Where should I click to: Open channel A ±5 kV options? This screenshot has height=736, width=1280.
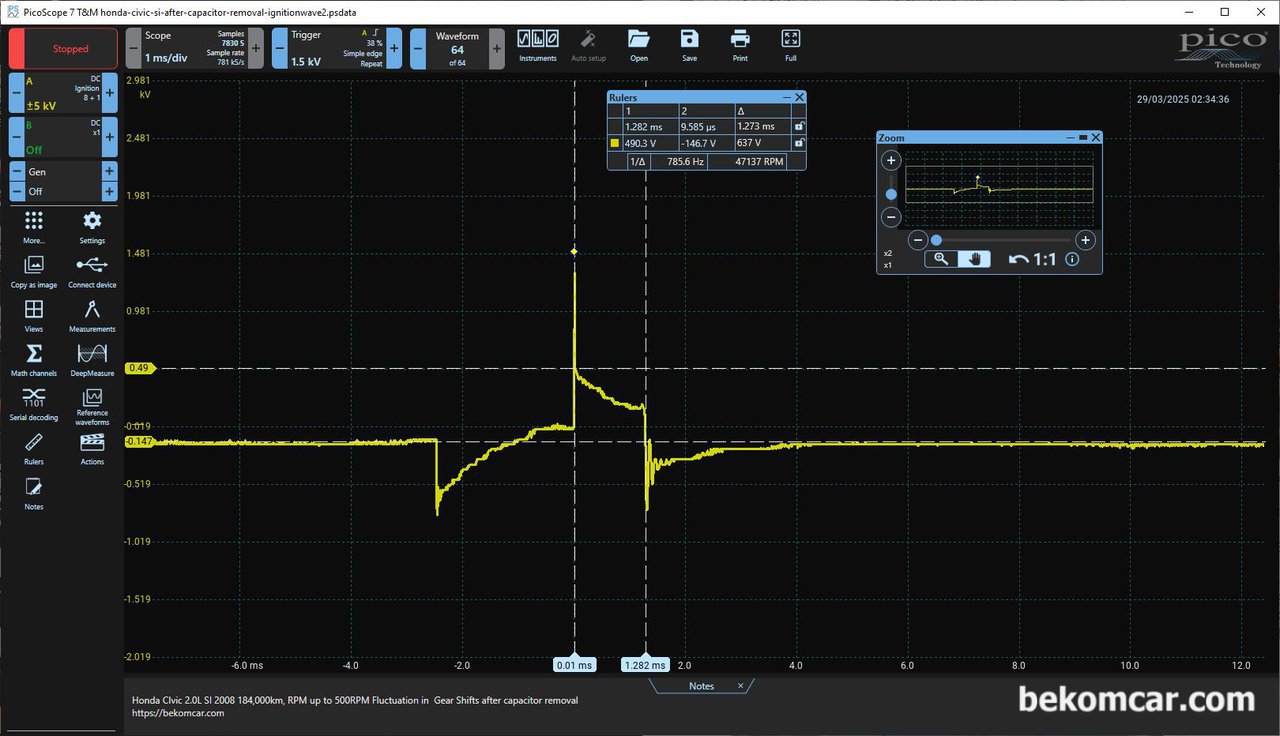(63, 93)
